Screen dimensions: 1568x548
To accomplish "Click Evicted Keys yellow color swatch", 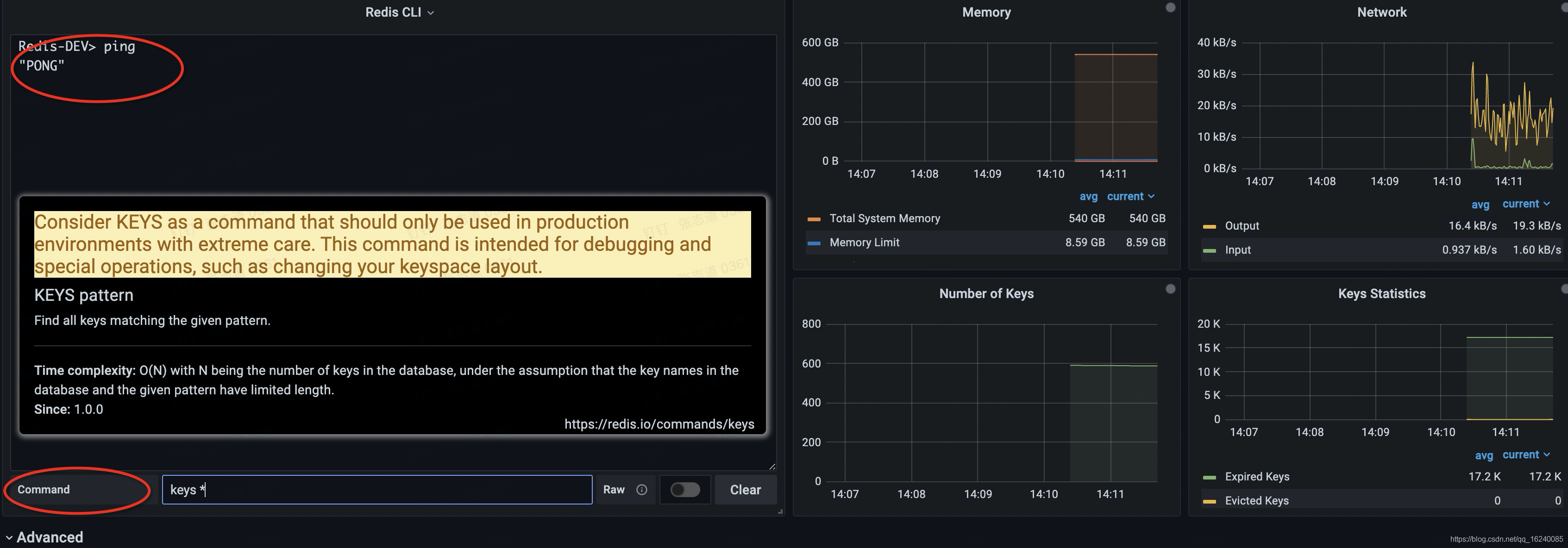I will tap(1209, 502).
